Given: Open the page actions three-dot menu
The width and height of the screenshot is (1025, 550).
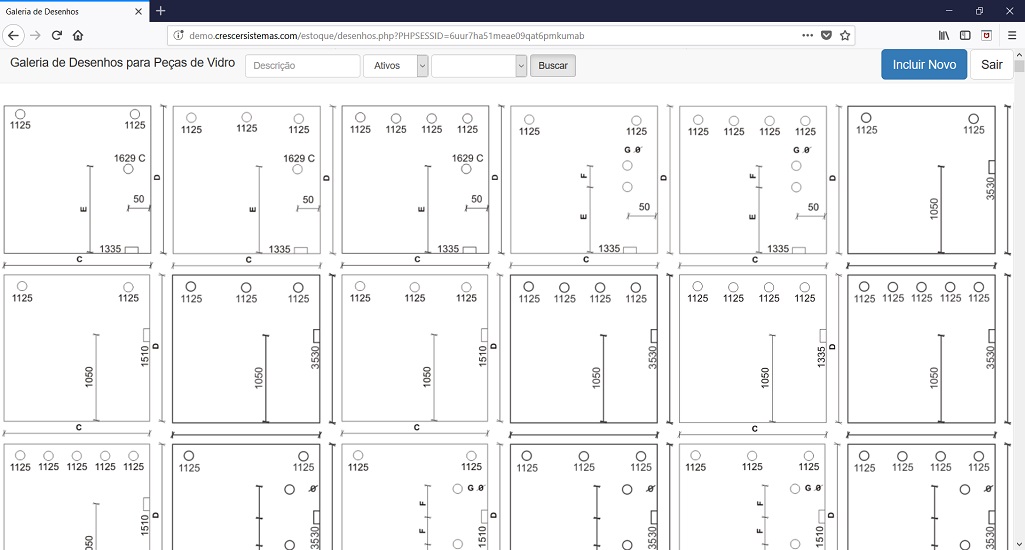Looking at the screenshot, I should [x=807, y=35].
